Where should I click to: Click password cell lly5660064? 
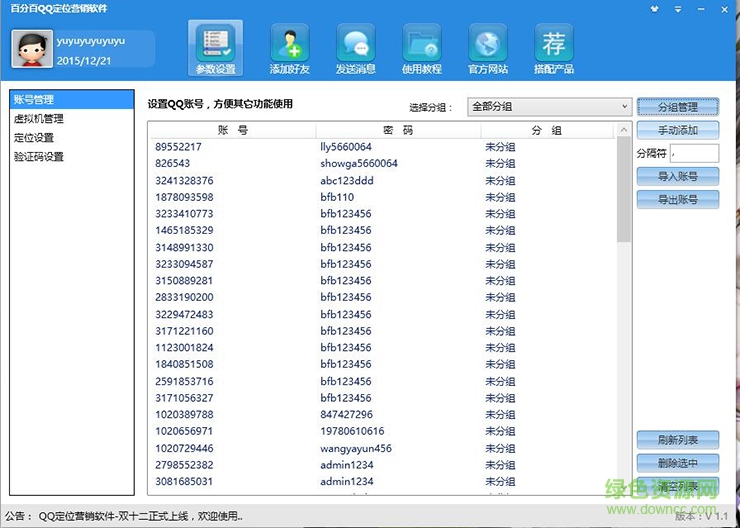pos(346,147)
